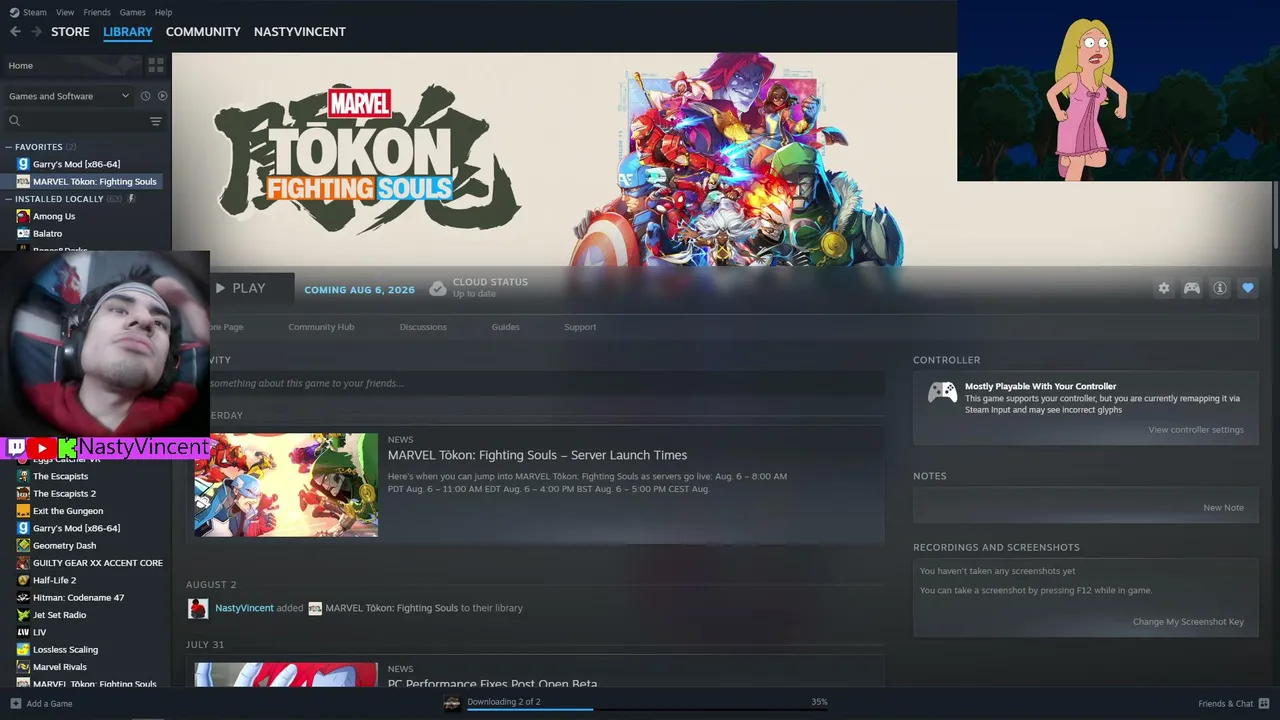Filter by ready-to-play circle icon
The width and height of the screenshot is (1280, 720).
[162, 96]
